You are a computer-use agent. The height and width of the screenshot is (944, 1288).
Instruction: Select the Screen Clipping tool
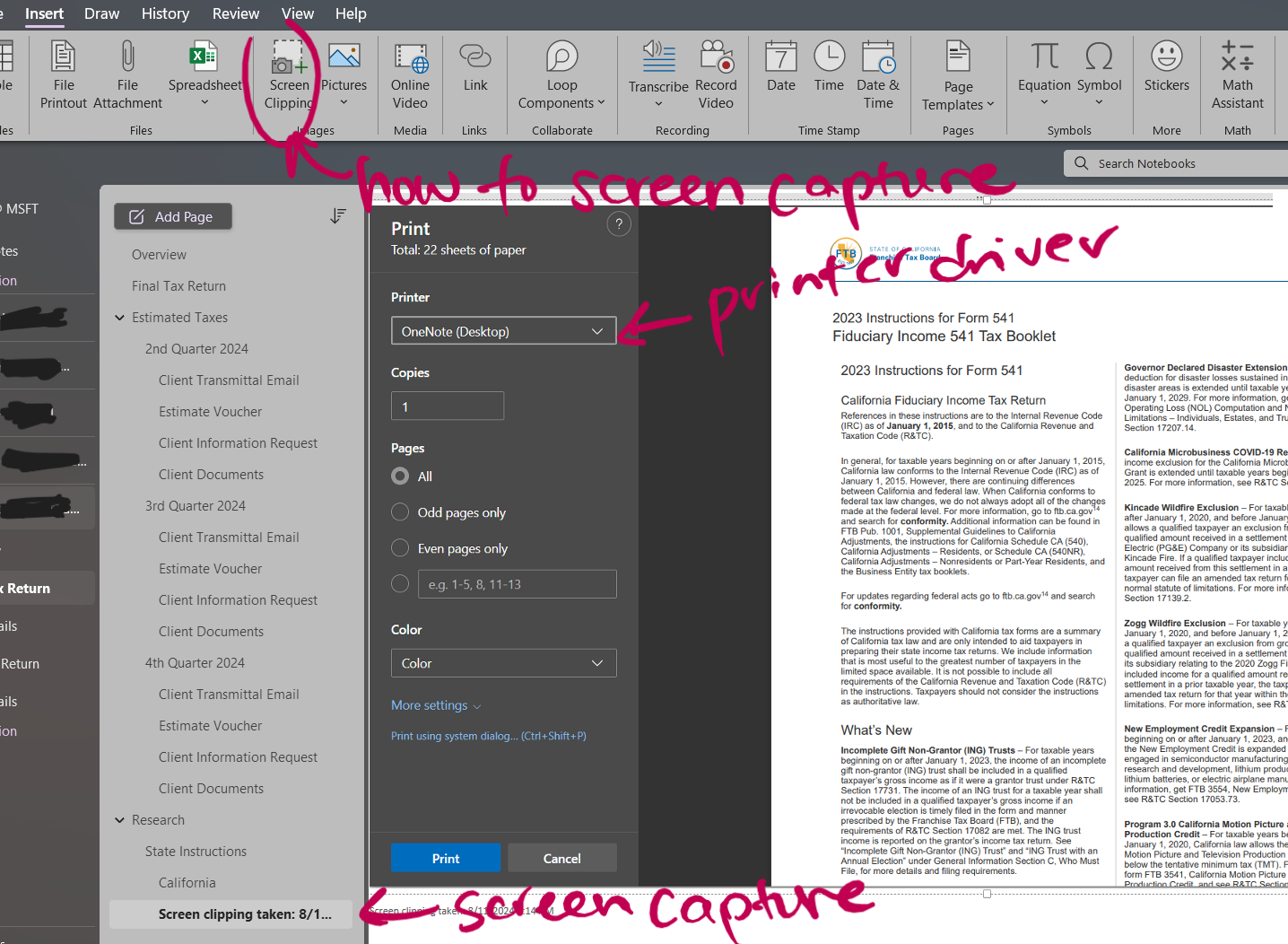pyautogui.click(x=289, y=76)
